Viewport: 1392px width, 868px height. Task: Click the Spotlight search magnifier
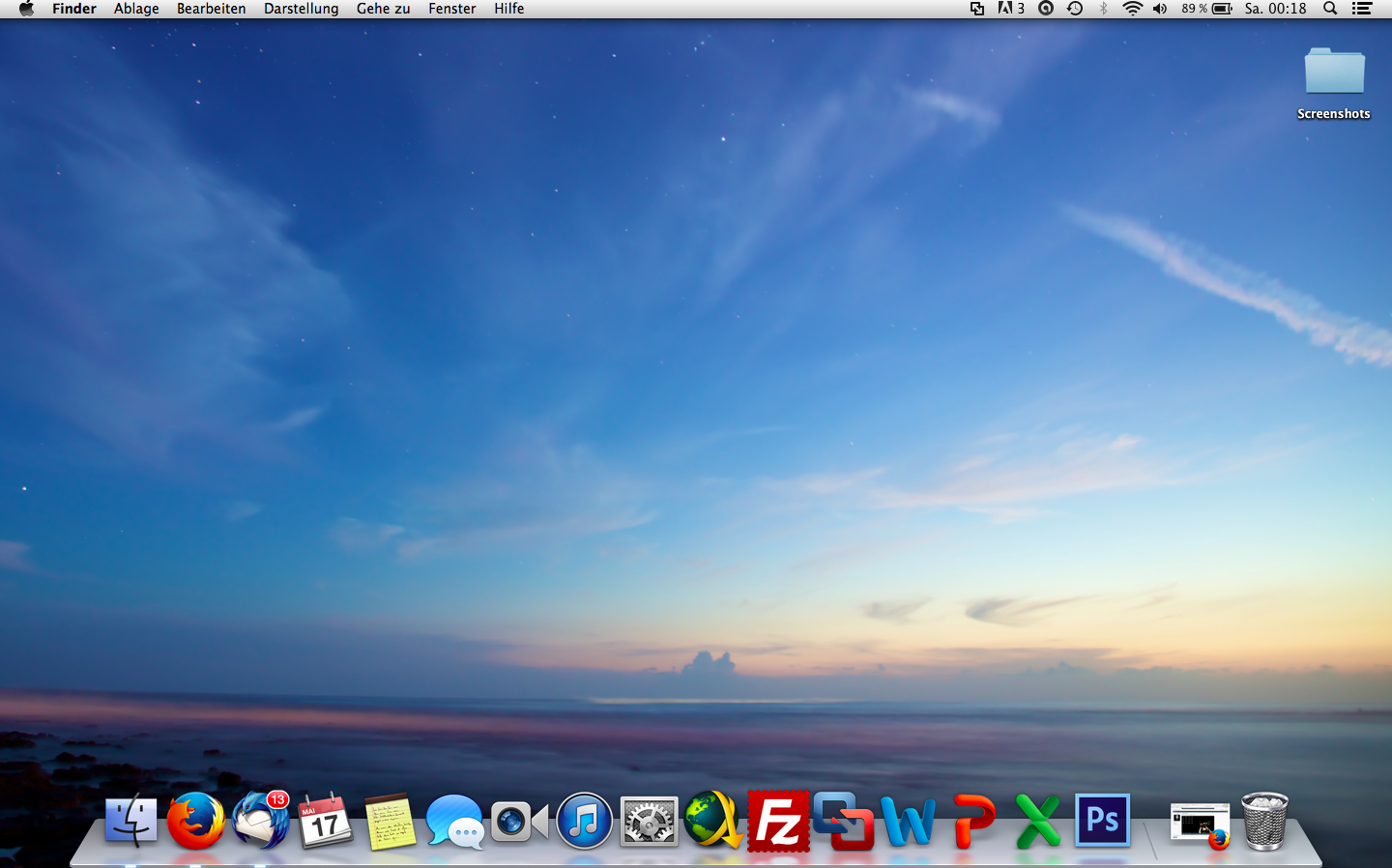click(1330, 9)
